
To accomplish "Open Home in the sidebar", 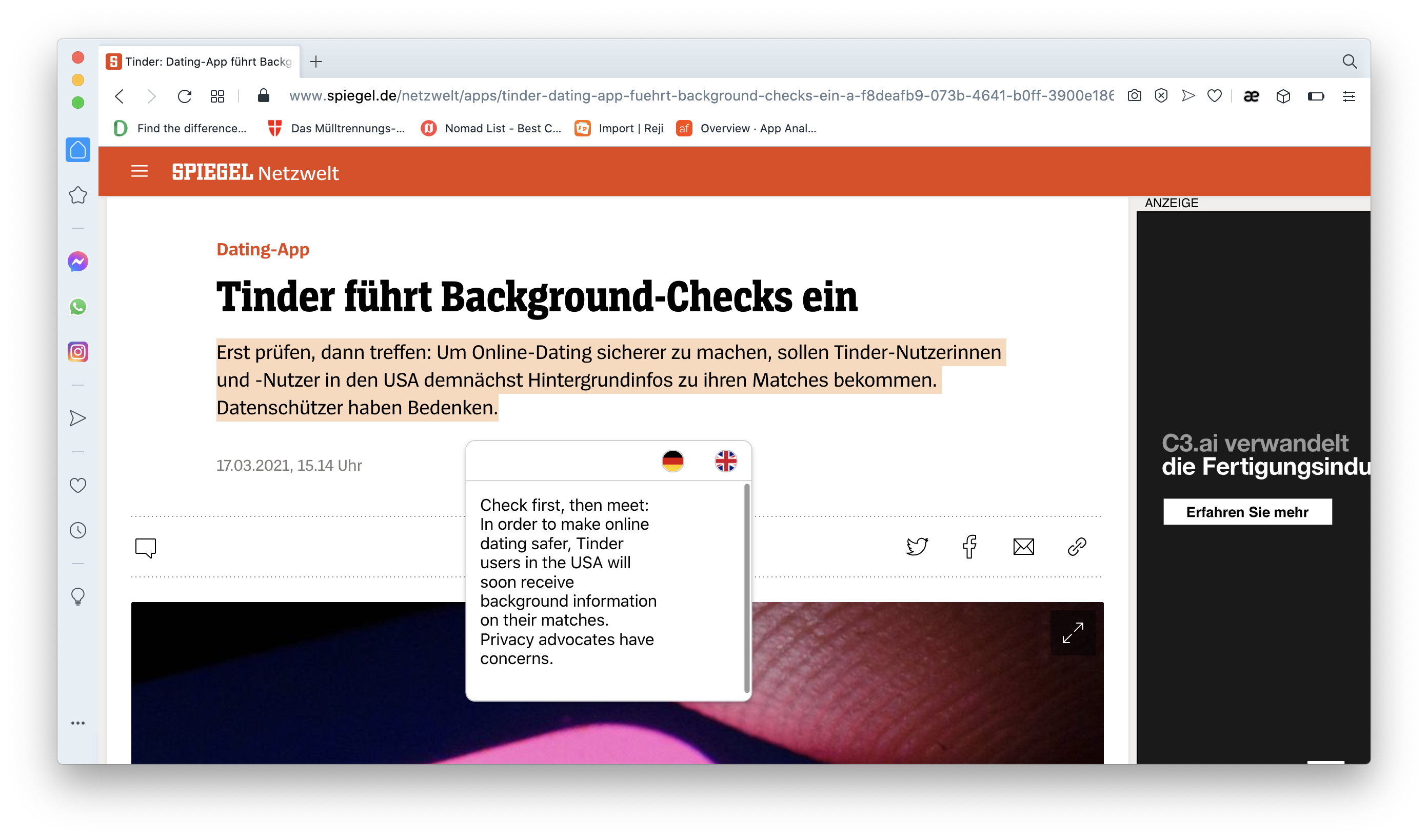I will [78, 150].
